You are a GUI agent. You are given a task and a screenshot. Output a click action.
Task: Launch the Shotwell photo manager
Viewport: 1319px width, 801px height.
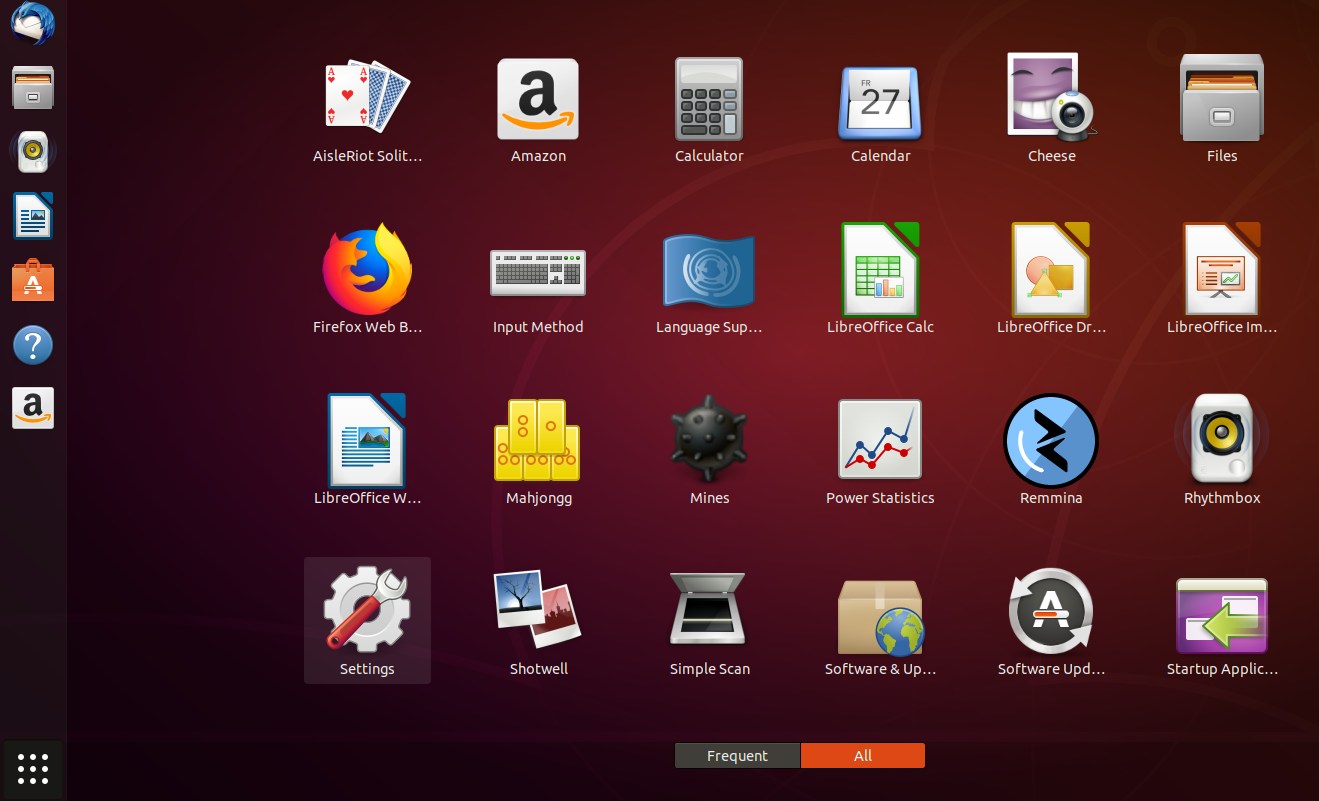(x=538, y=621)
